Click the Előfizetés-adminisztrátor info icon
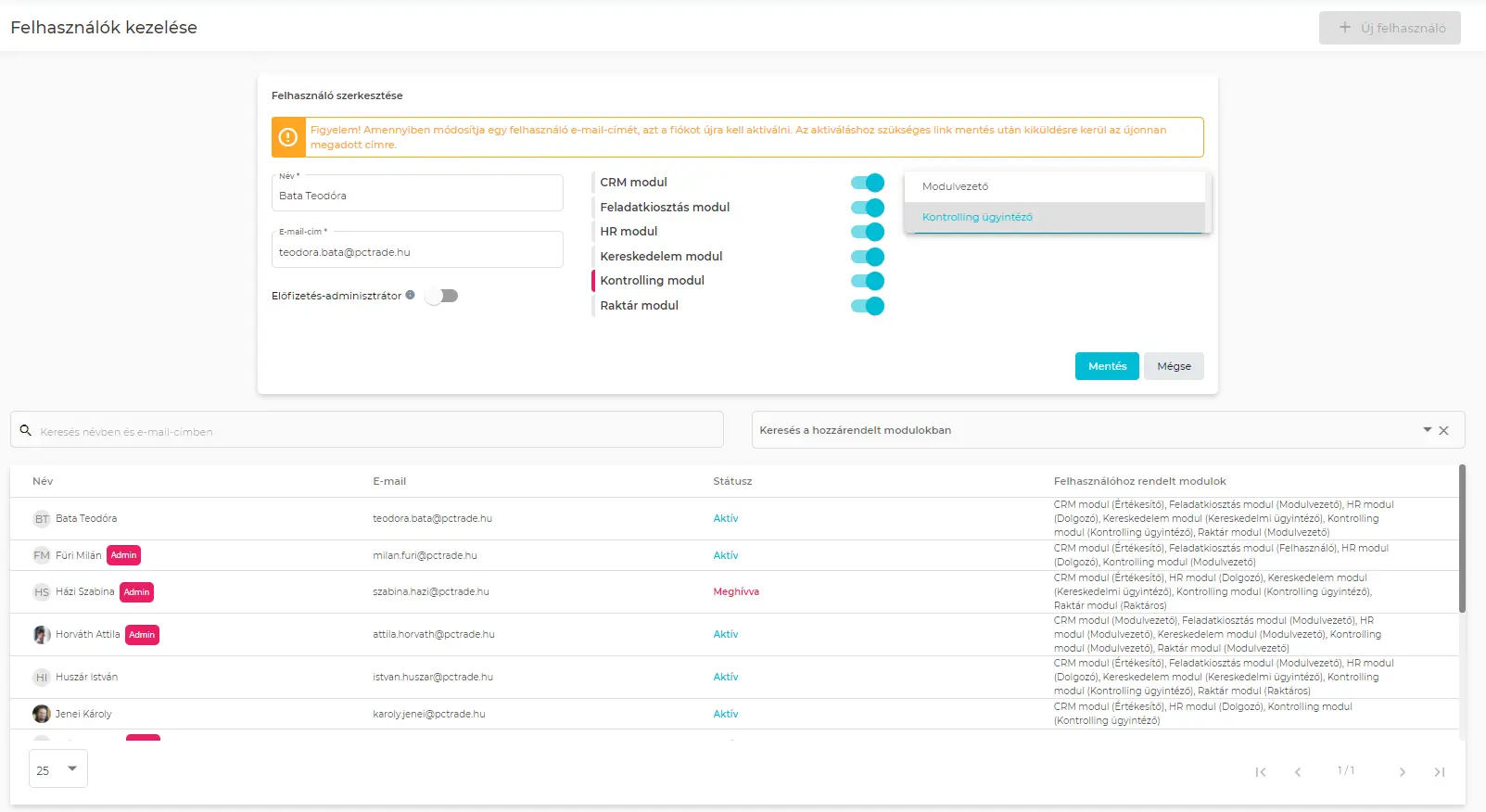The image size is (1486, 812). coord(410,295)
